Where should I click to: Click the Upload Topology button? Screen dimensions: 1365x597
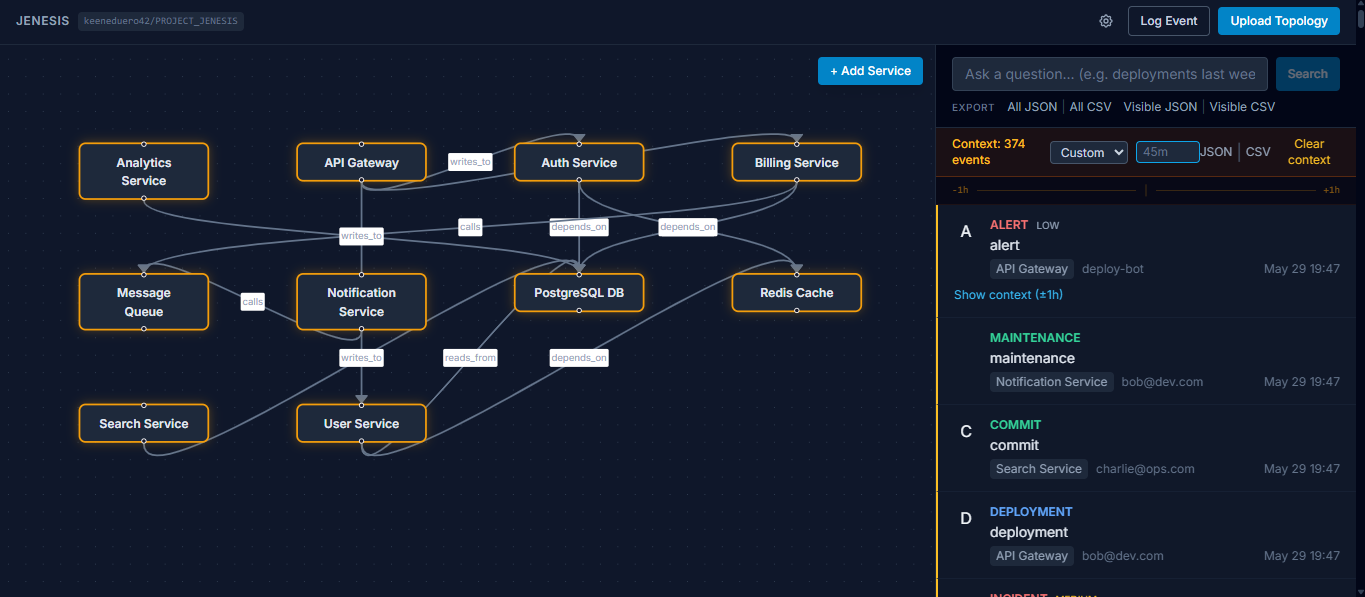click(x=1279, y=21)
